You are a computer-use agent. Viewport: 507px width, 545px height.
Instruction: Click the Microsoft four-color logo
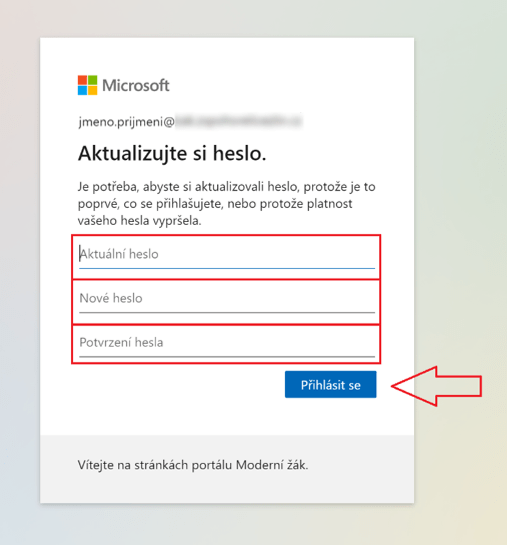(87, 85)
